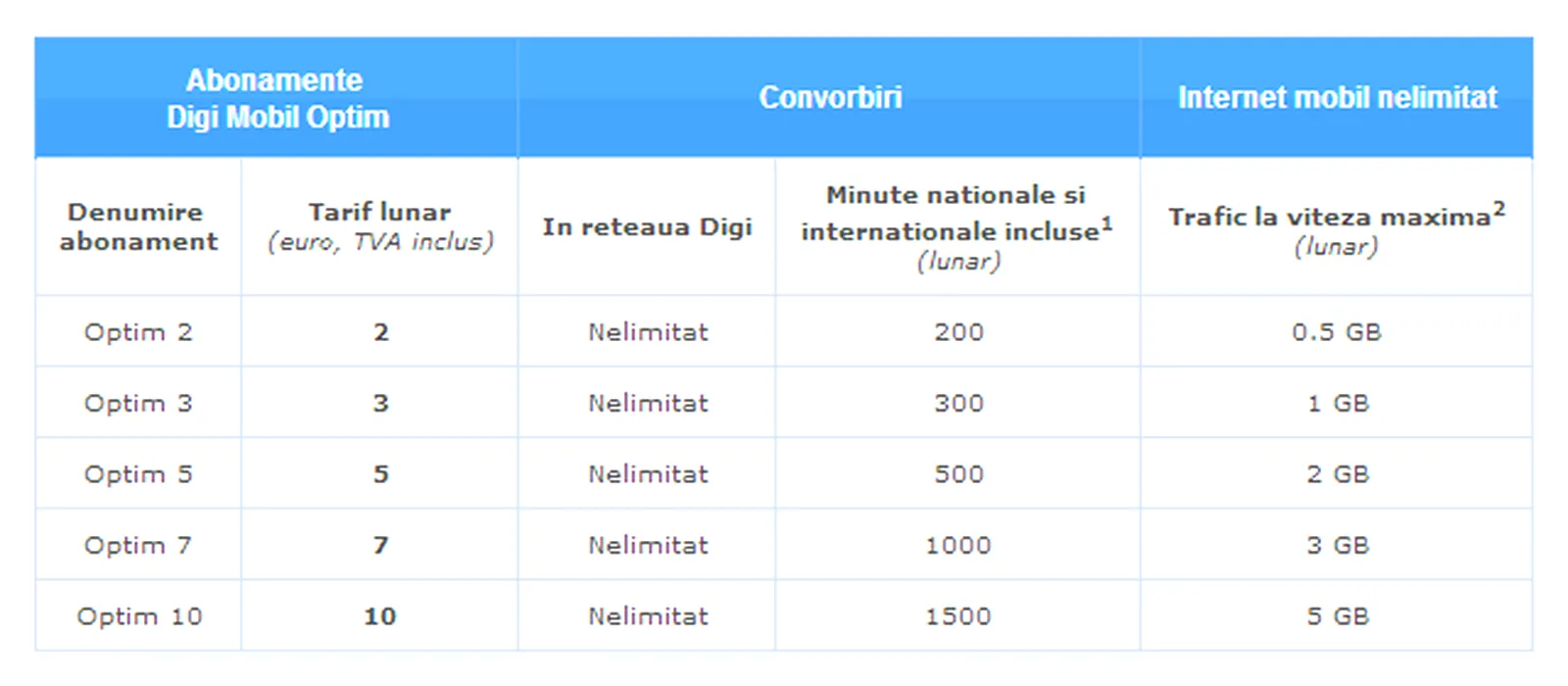Select the "3 GB" traffic cell
Image resolution: width=1568 pixels, height=686 pixels.
click(x=1337, y=546)
